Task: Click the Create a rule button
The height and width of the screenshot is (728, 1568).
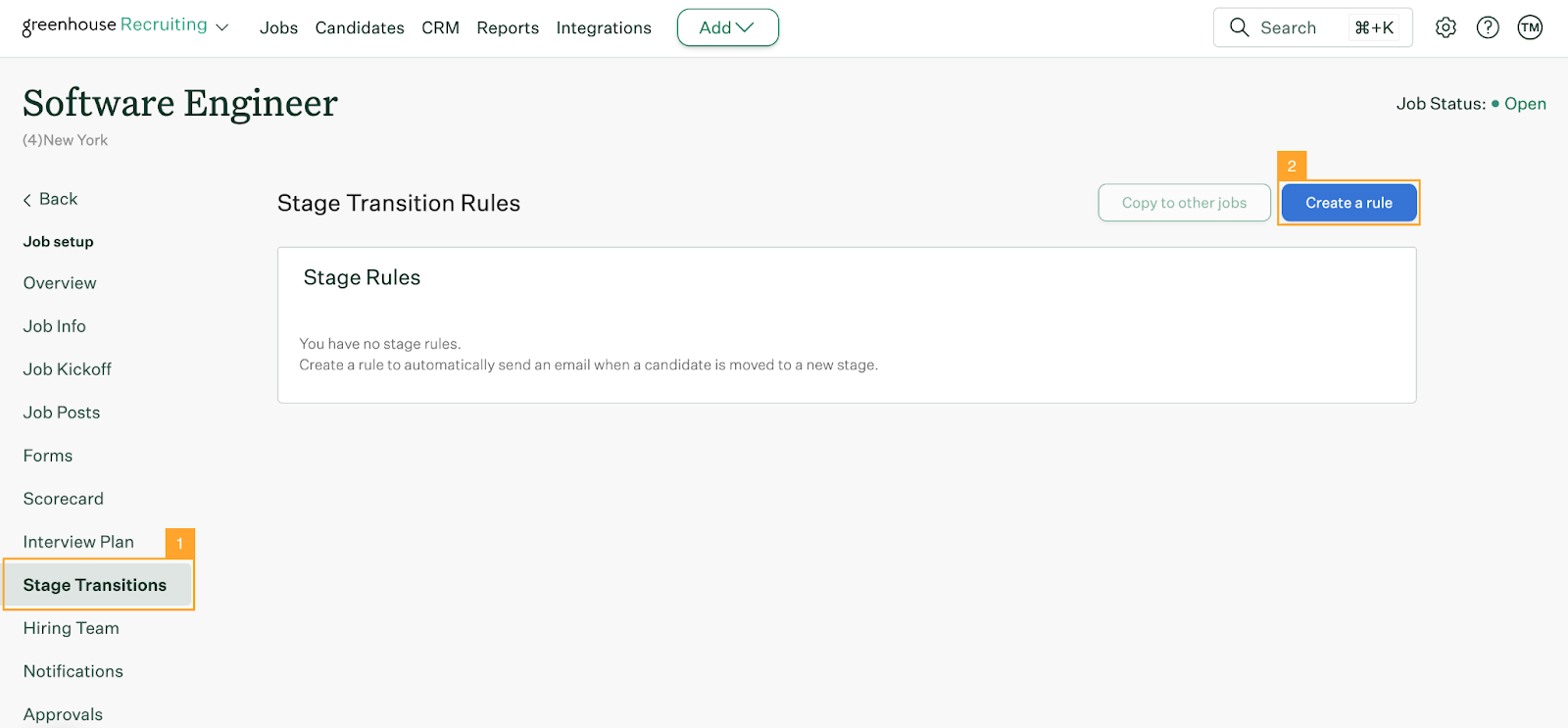Action: tap(1348, 203)
